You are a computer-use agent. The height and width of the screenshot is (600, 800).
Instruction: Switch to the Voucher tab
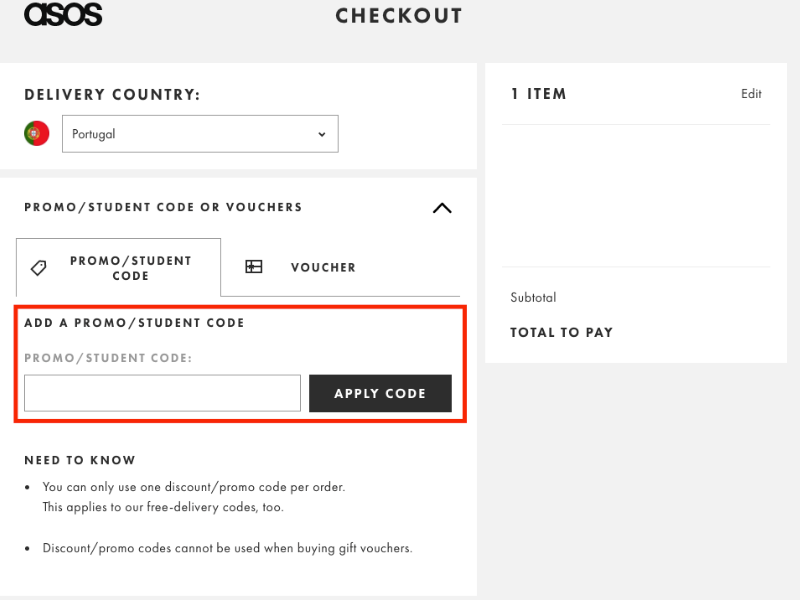pos(323,267)
